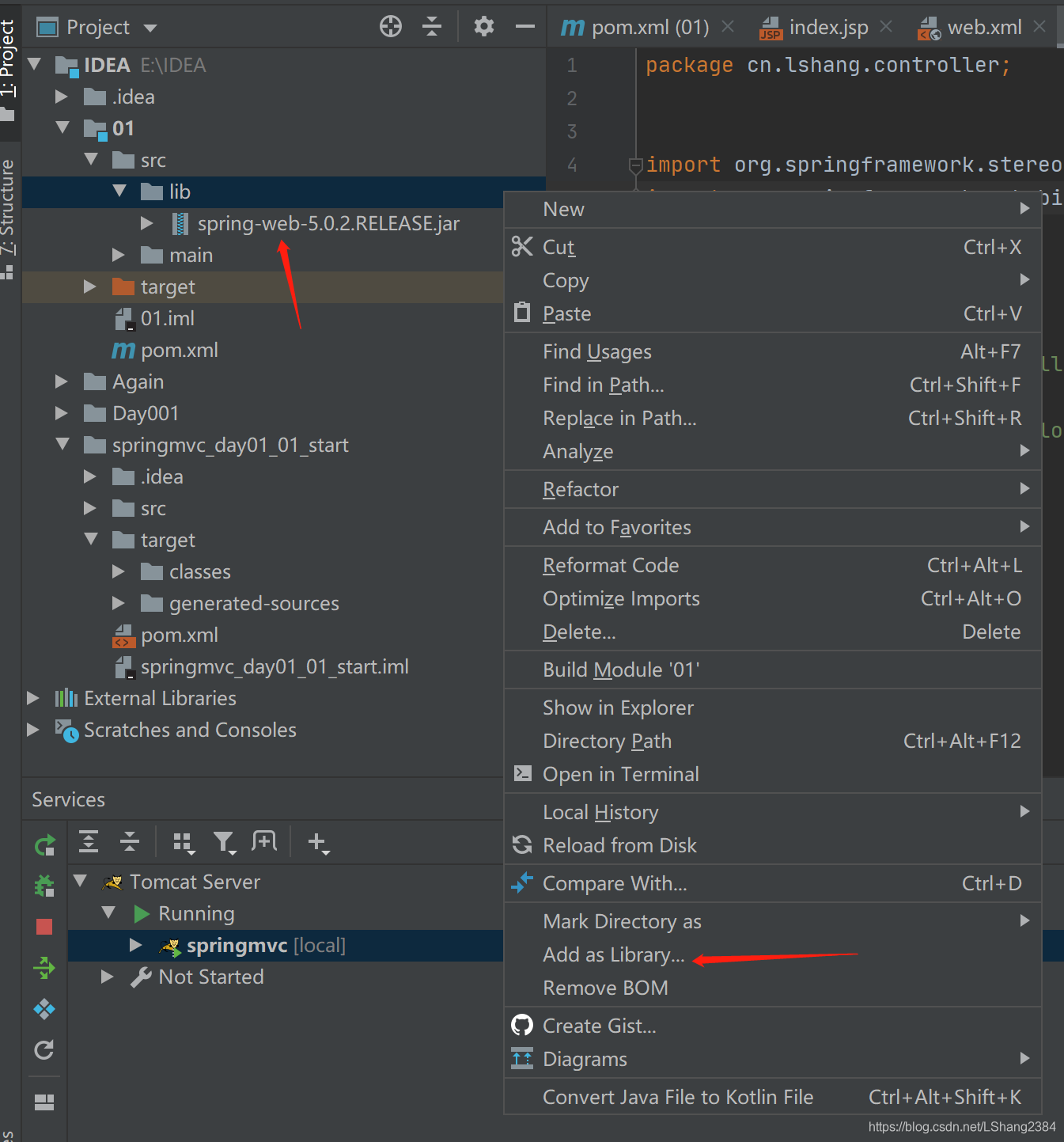Collapse the lib folder arrow
Image resolution: width=1064 pixels, height=1142 pixels.
click(x=119, y=191)
